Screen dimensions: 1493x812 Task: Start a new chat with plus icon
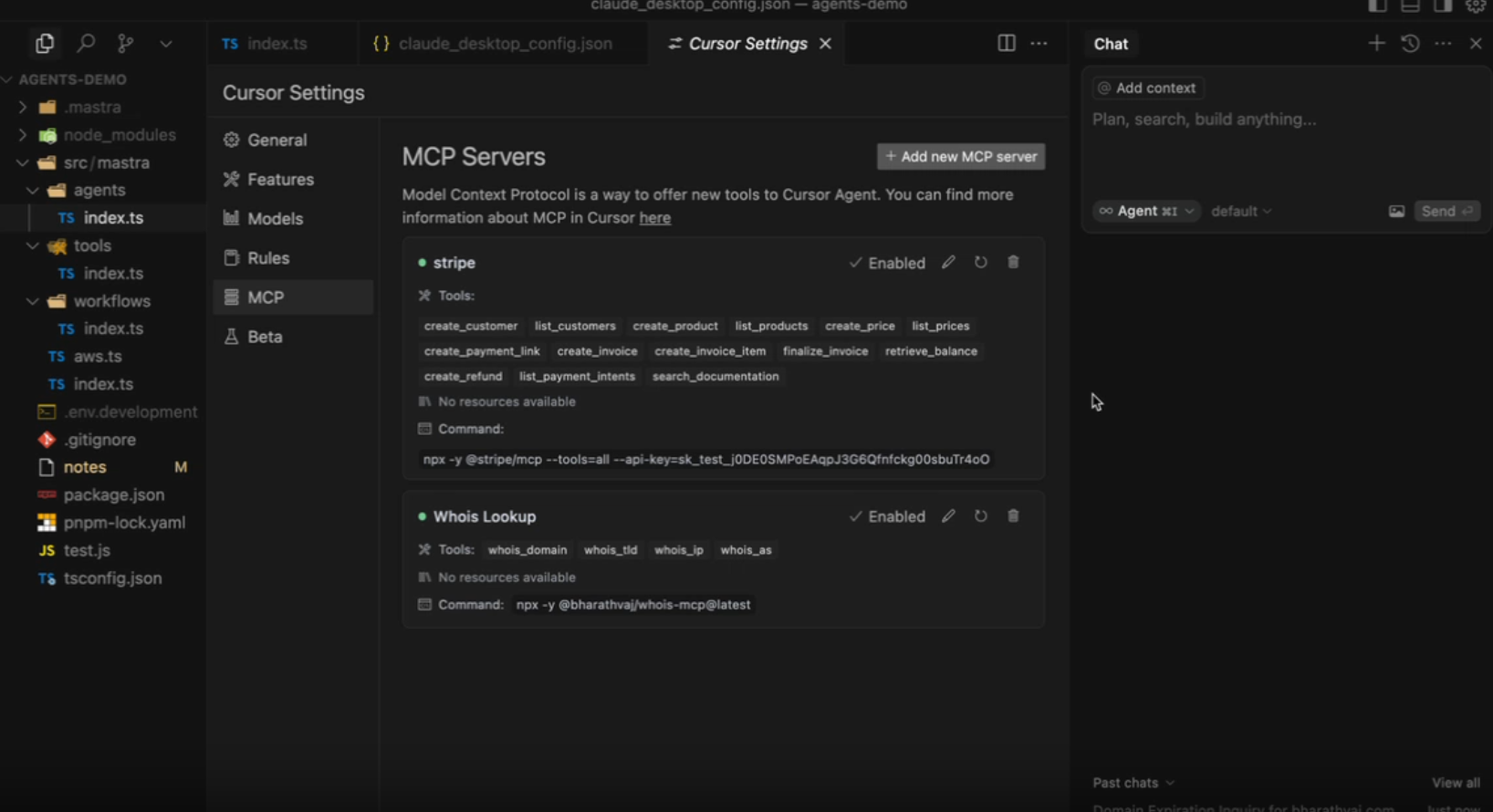click(1376, 43)
